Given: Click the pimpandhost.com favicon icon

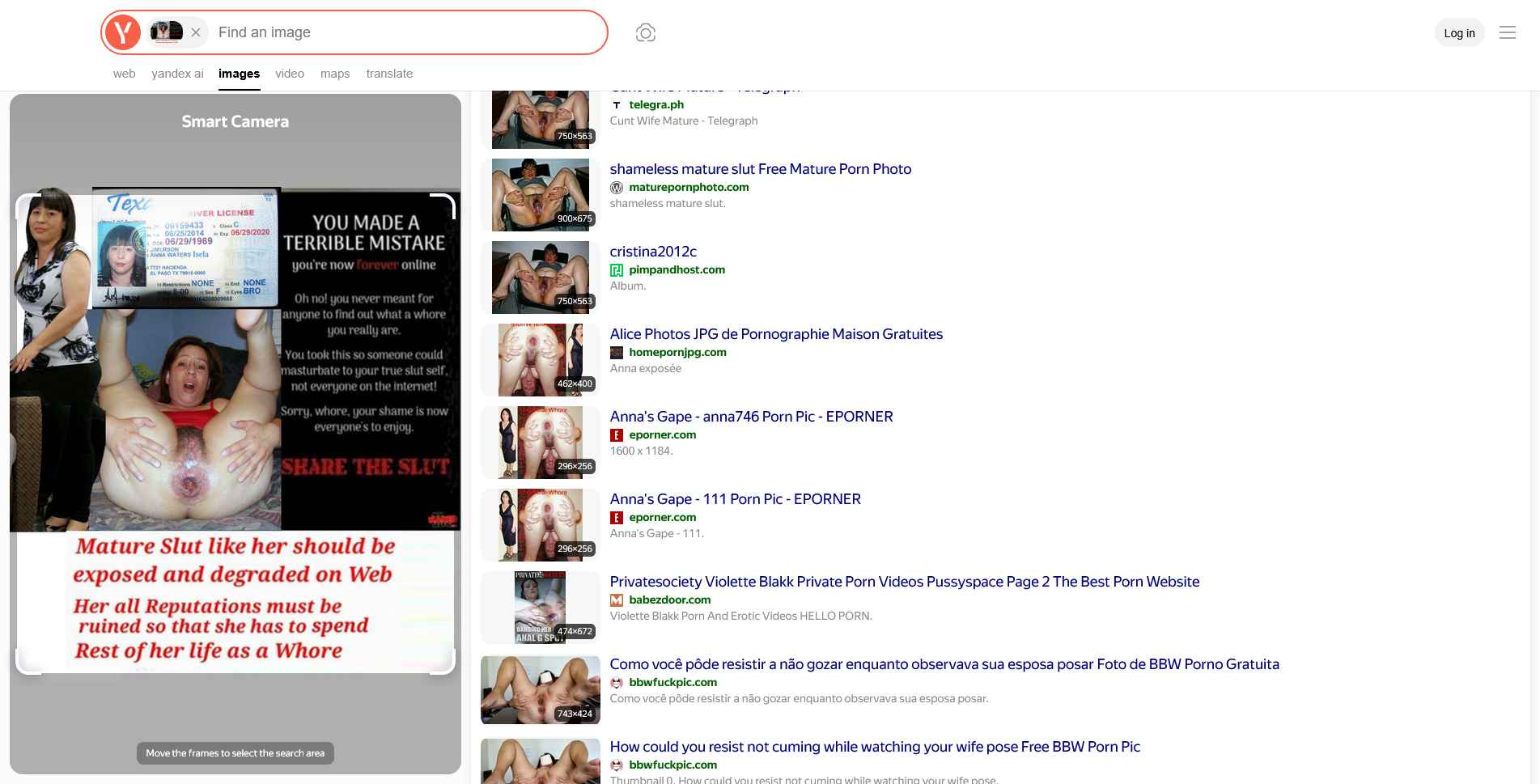Looking at the screenshot, I should 617,270.
